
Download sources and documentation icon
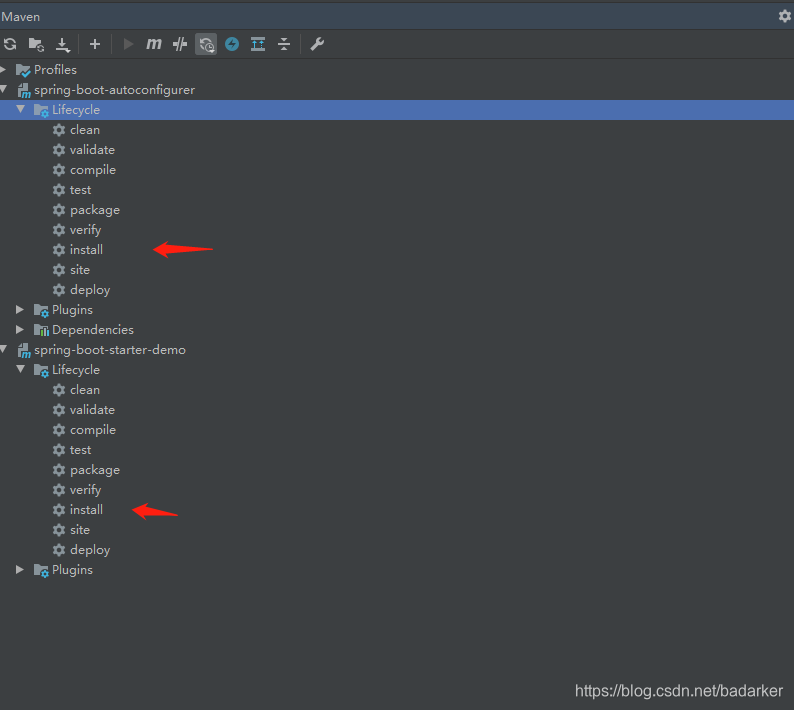pyautogui.click(x=63, y=45)
